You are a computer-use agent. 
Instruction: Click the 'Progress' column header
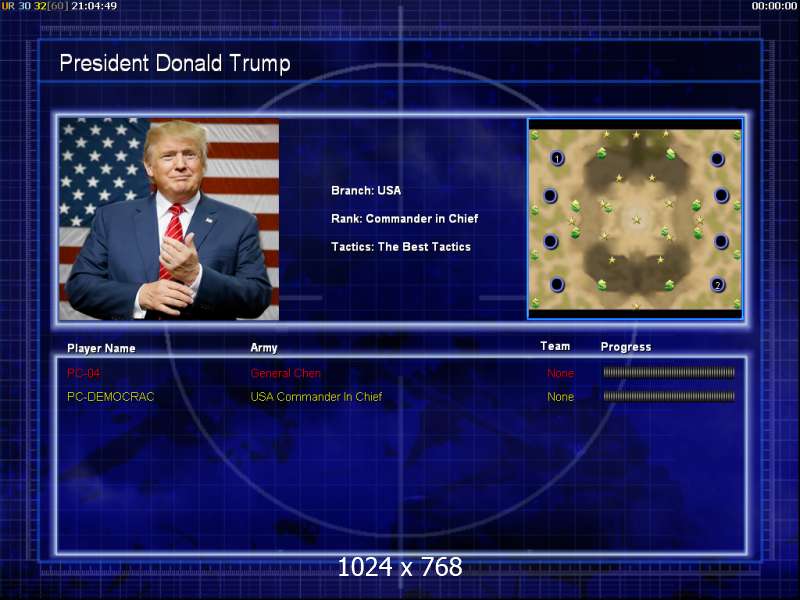(x=626, y=347)
